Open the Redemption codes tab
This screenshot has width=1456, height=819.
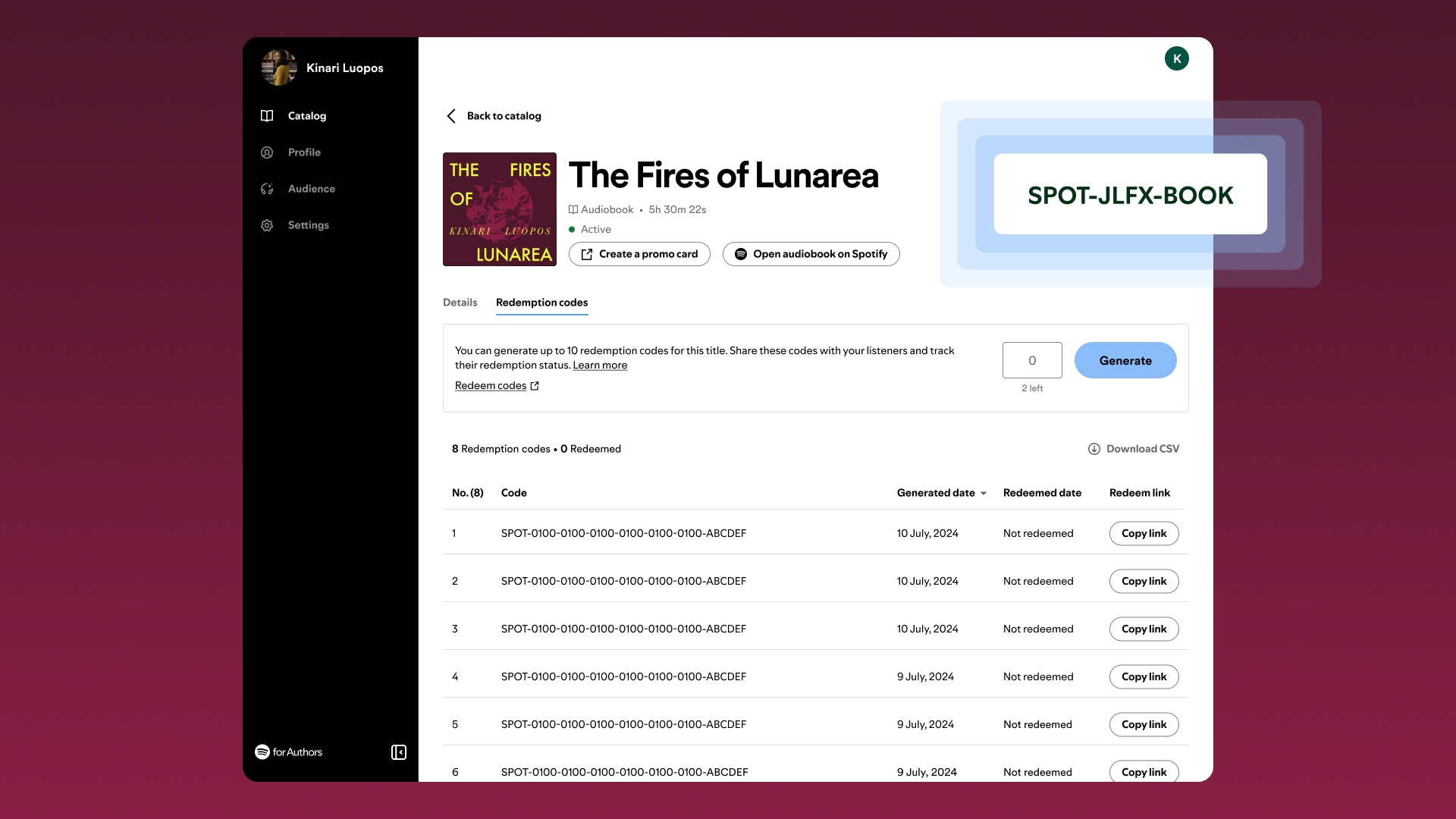[x=541, y=302]
